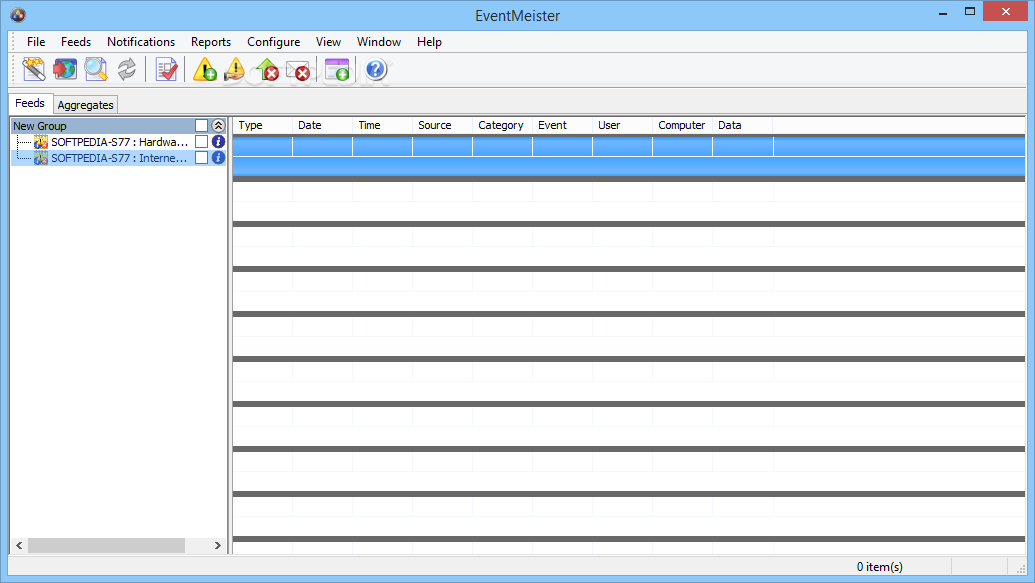Viewport: 1035px width, 583px height.
Task: Click the feed panel horizontal scrollbar thumb
Action: point(106,545)
